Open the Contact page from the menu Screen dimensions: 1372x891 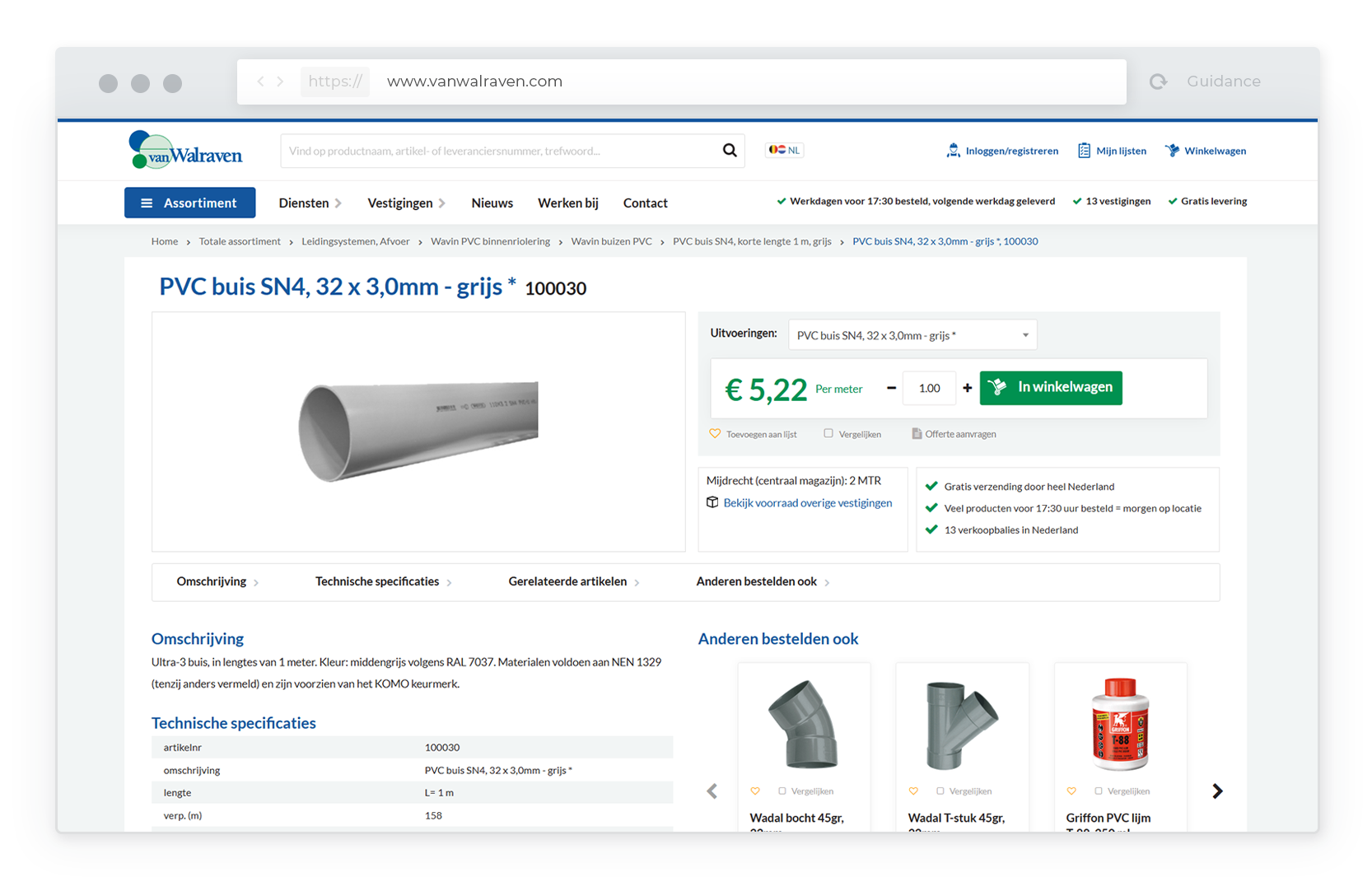click(x=645, y=203)
